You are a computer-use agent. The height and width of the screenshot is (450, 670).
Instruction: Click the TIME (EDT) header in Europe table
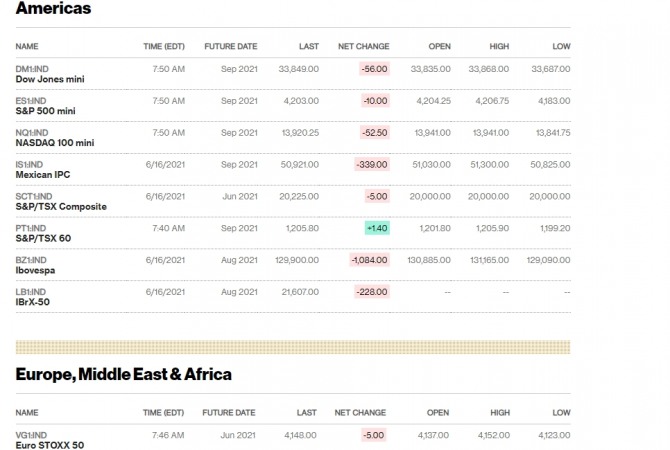pyautogui.click(x=164, y=412)
